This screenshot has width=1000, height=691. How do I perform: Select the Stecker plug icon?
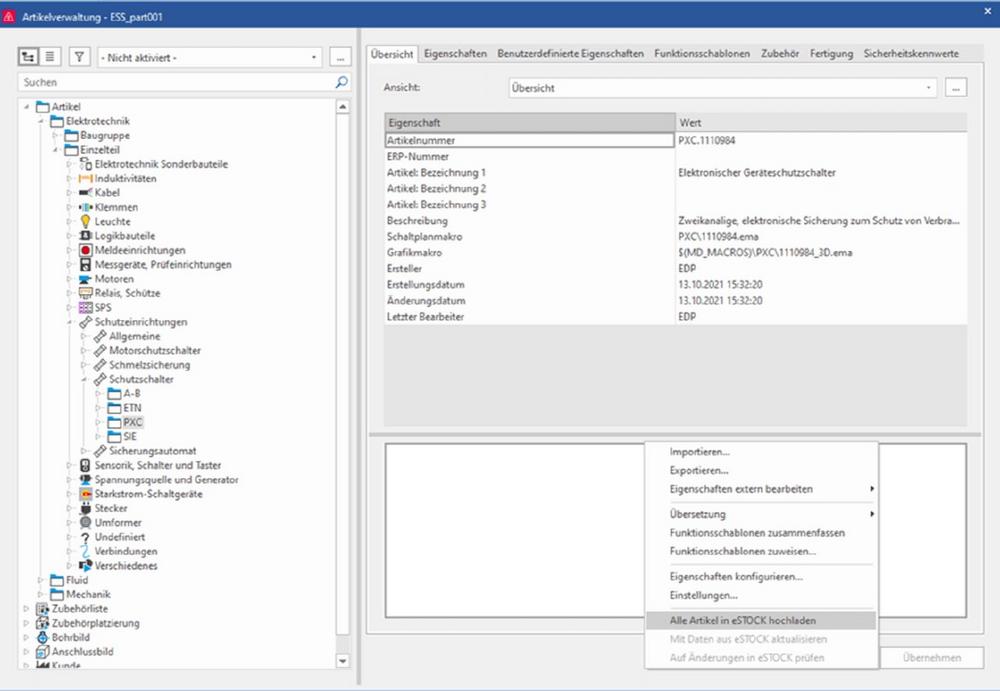[85, 509]
